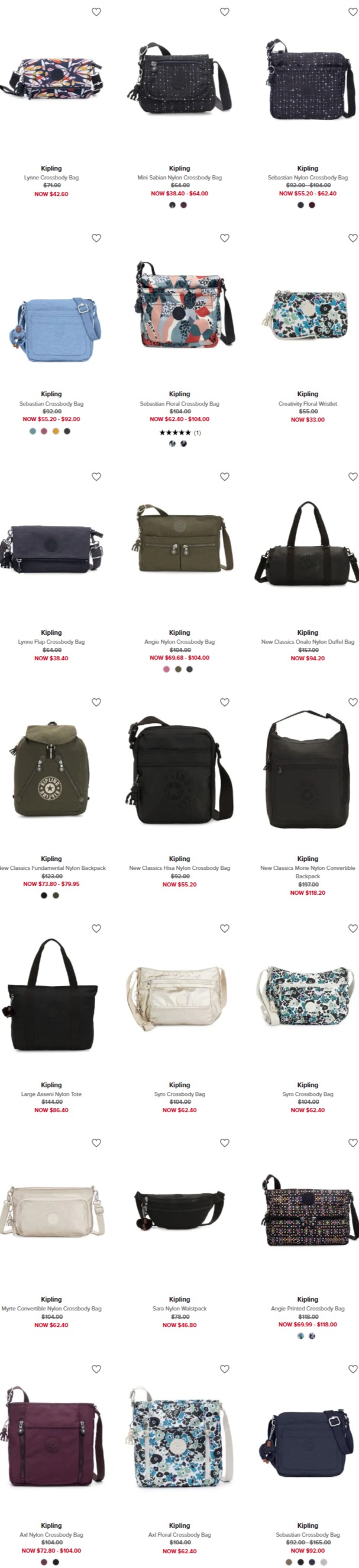This screenshot has height=1568, width=359.
Task: Open Lynne Flap Crossbody Bag product link
Action: pyautogui.click(x=51, y=641)
